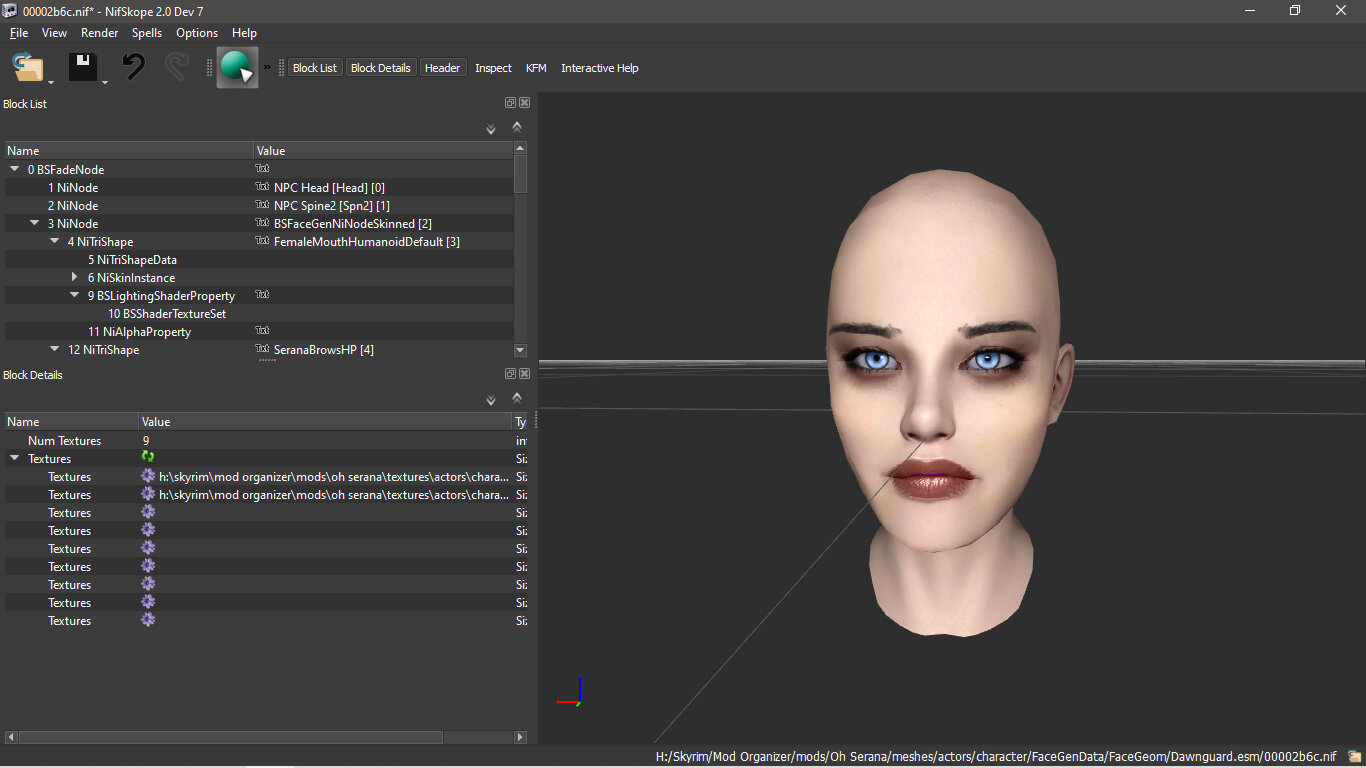Image resolution: width=1366 pixels, height=768 pixels.
Task: Click the Load file folder icon
Action: click(x=27, y=68)
